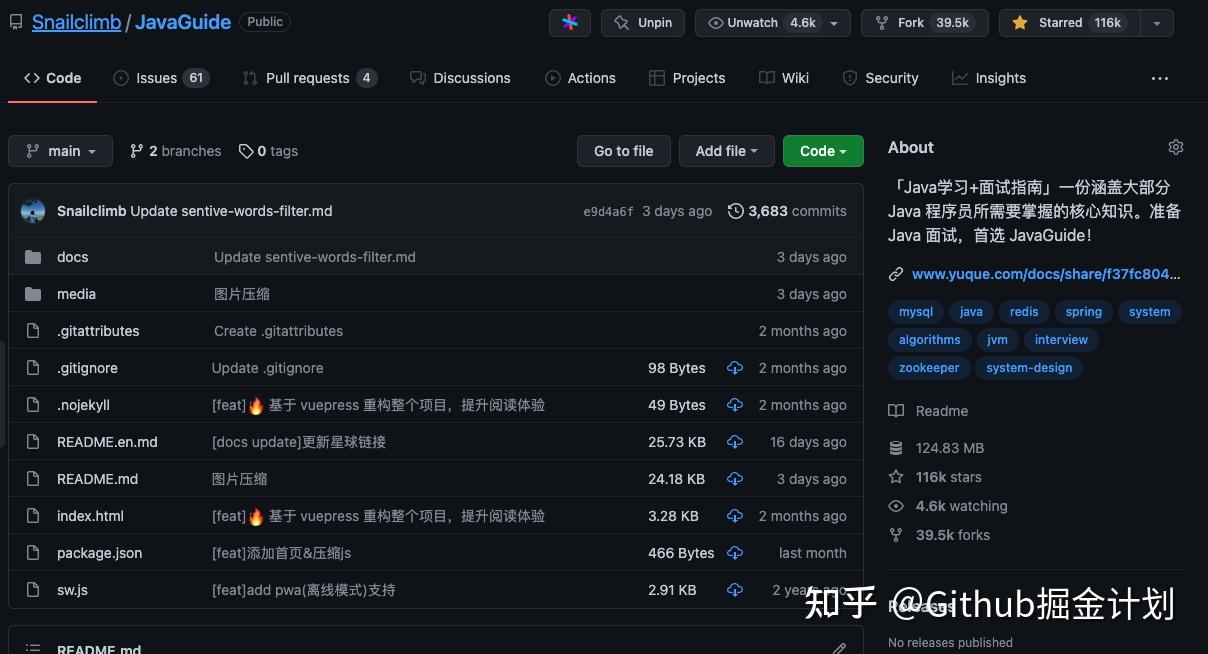Open the commit history via the clock icon
Image resolution: width=1208 pixels, height=654 pixels.
click(x=736, y=211)
